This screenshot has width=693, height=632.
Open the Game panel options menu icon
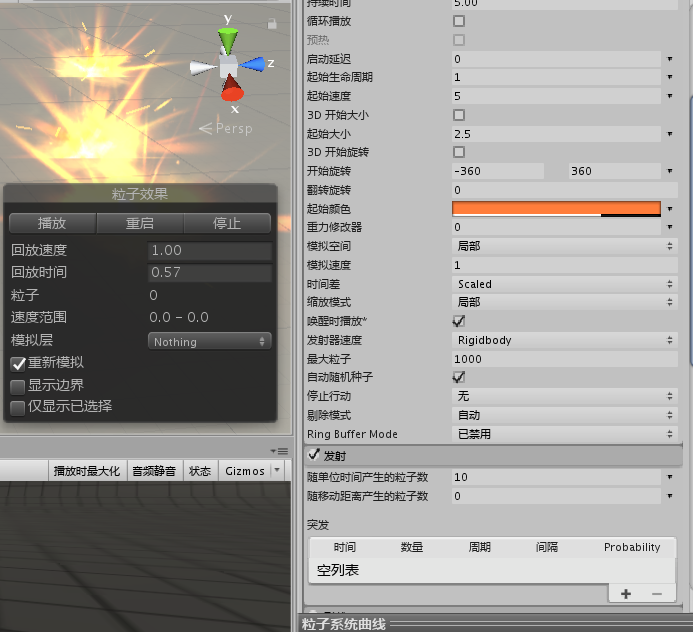coord(279,451)
